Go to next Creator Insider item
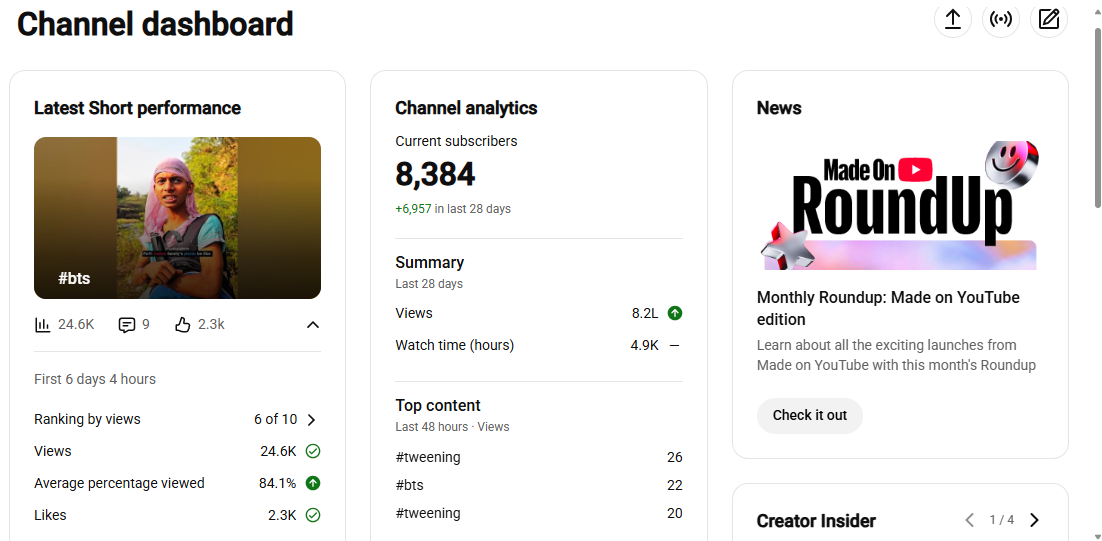 1034,520
